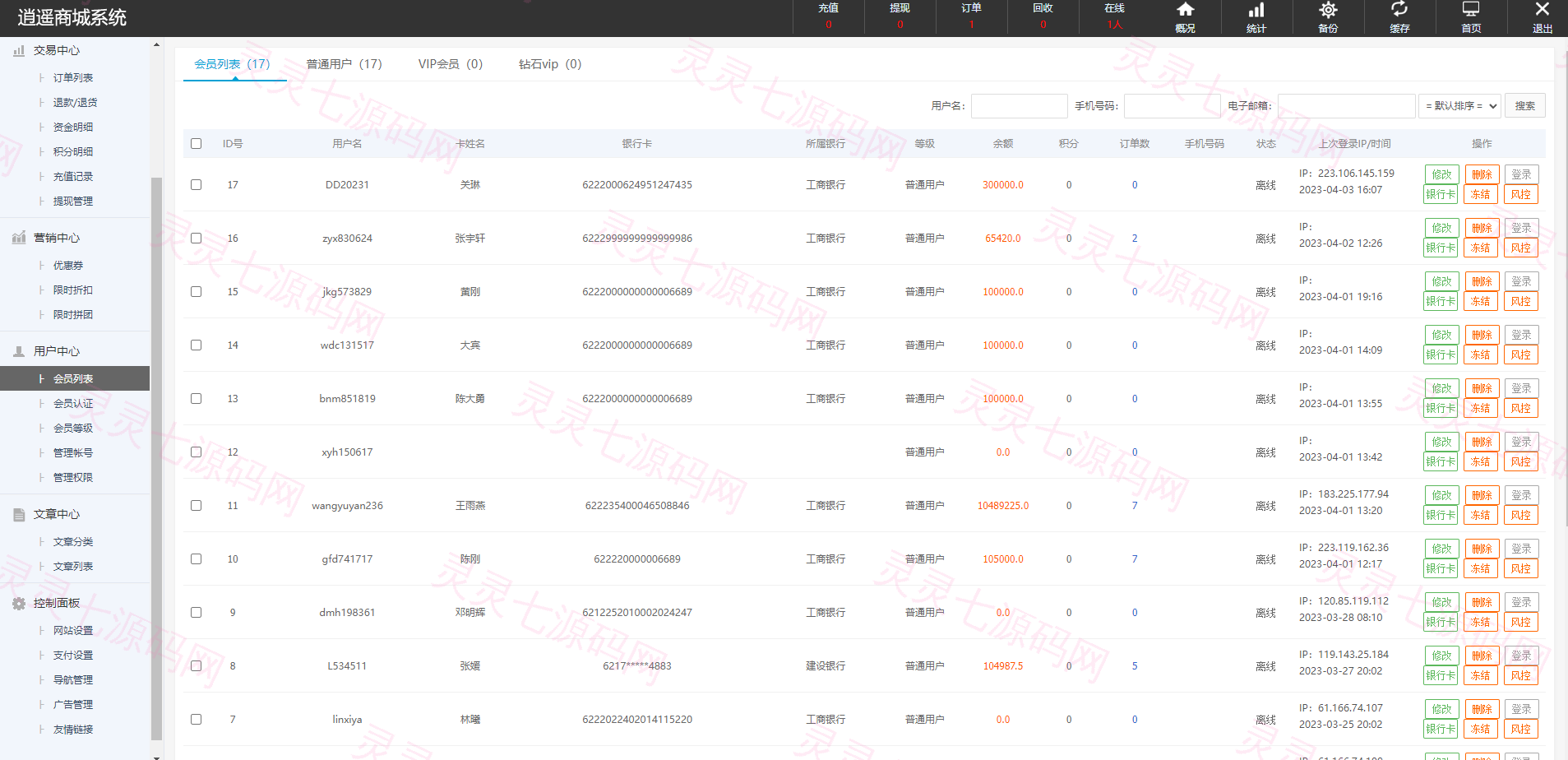Switch to the 普通用户 (17) tab
The height and width of the screenshot is (760, 1568).
coord(344,64)
